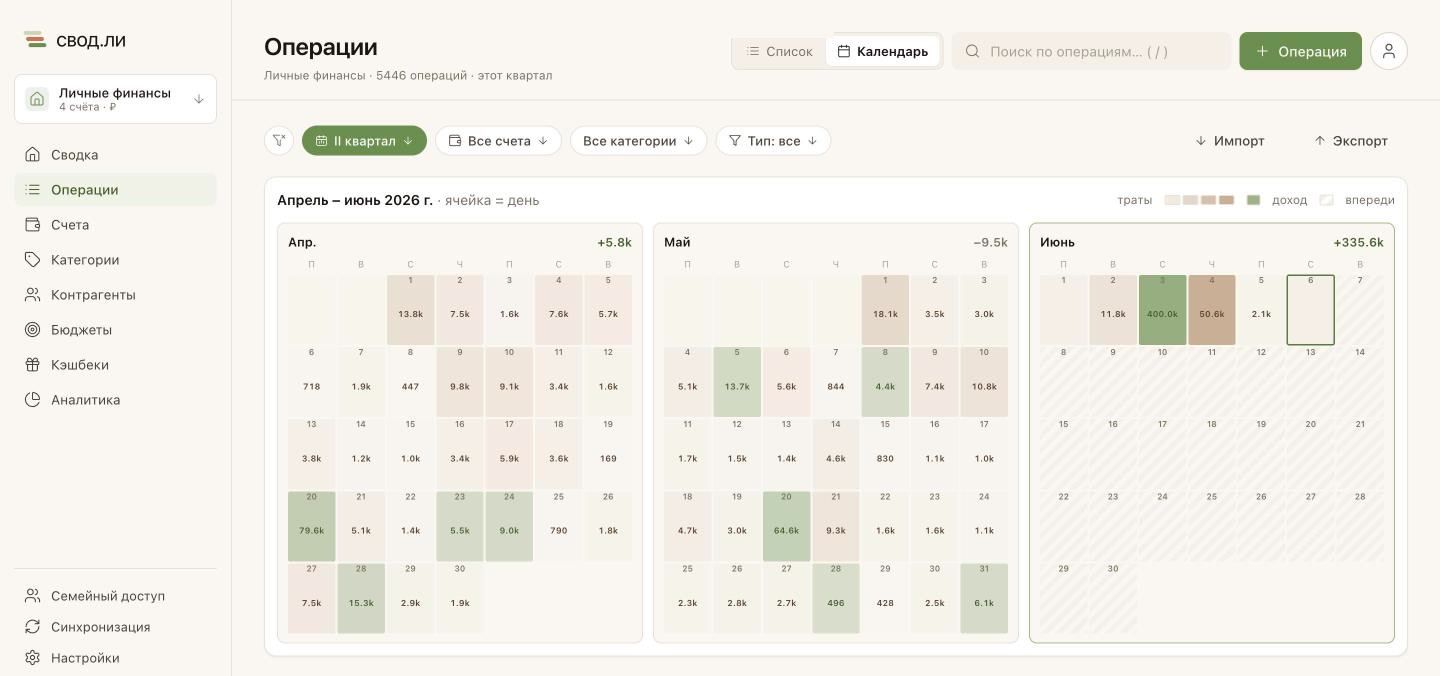Click the people icon for Семейный доступ
Image resolution: width=1440 pixels, height=676 pixels.
point(32,596)
